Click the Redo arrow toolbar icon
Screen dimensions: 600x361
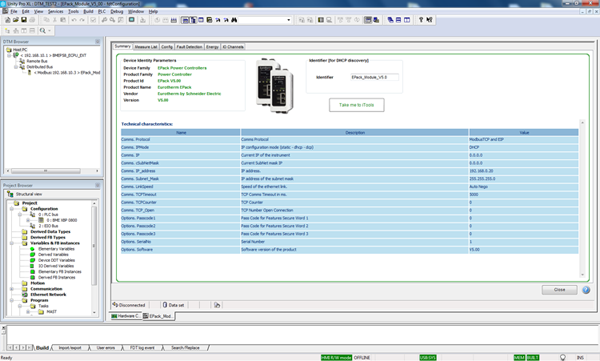(x=82, y=20)
